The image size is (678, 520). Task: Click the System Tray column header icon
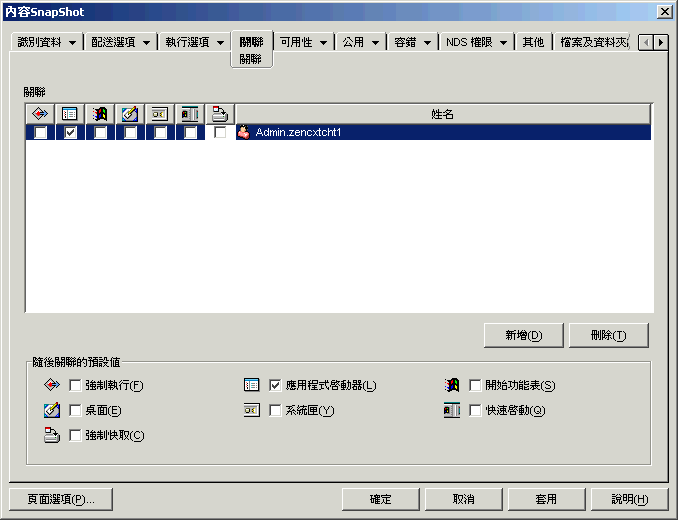point(160,114)
